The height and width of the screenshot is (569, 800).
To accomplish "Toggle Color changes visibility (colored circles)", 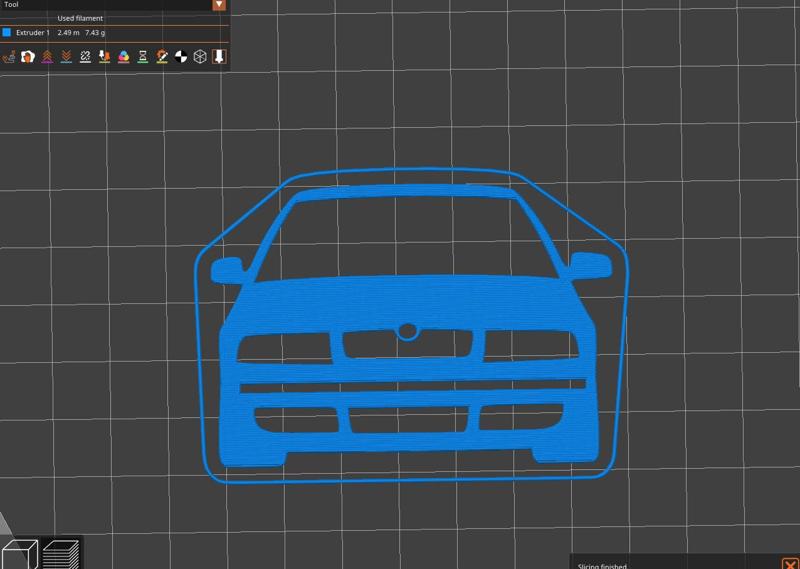I will pos(123,57).
